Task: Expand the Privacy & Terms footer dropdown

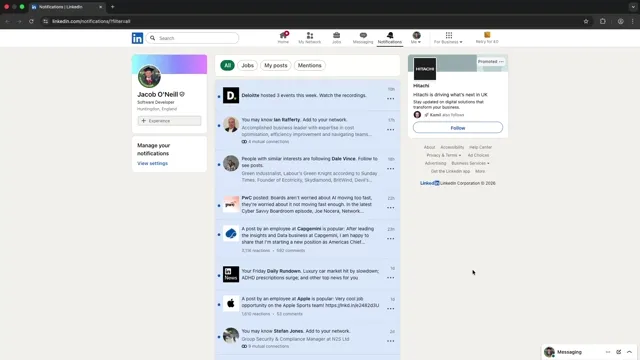Action: point(444,156)
